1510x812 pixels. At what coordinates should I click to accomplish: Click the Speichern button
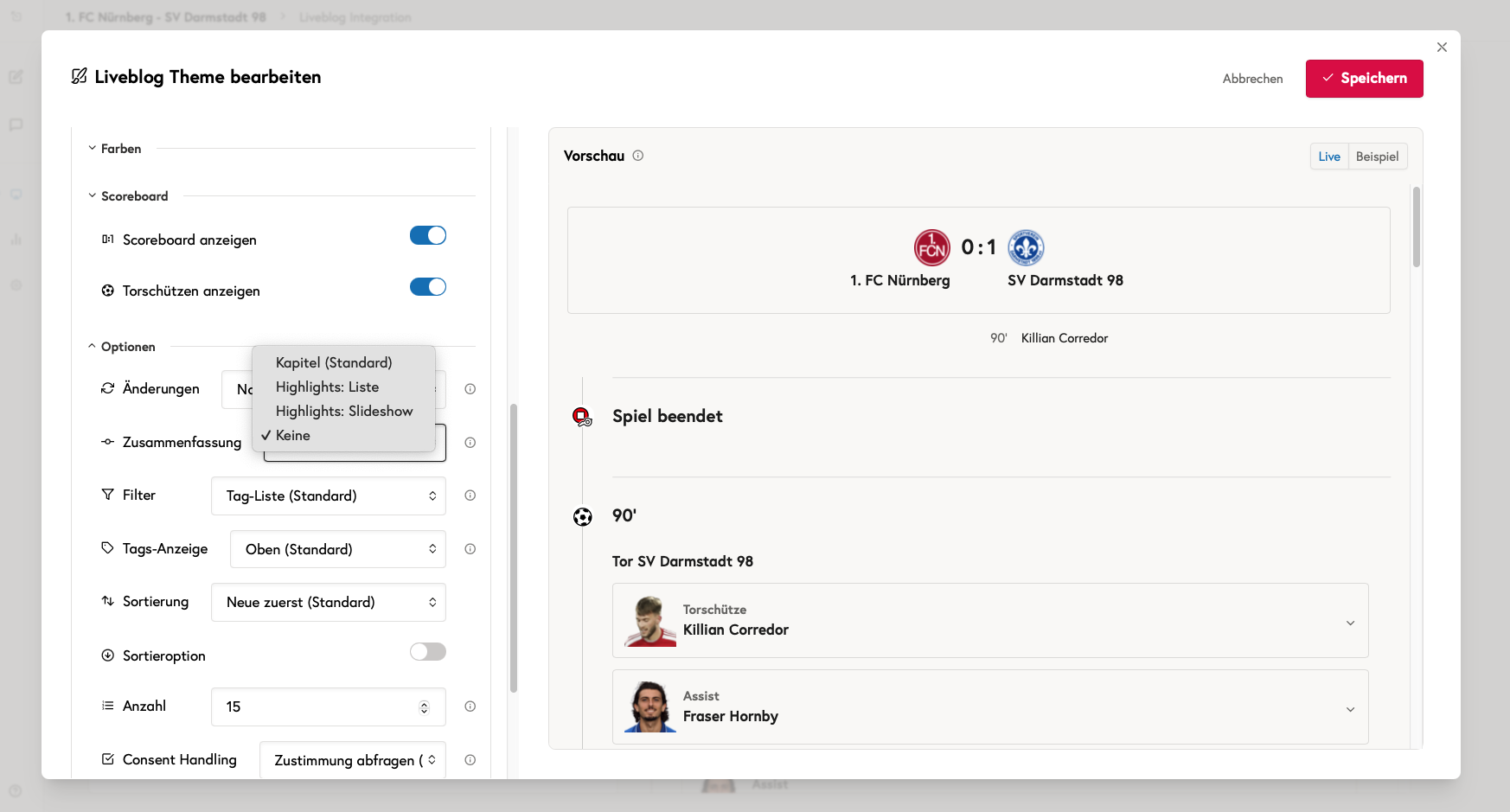point(1365,79)
